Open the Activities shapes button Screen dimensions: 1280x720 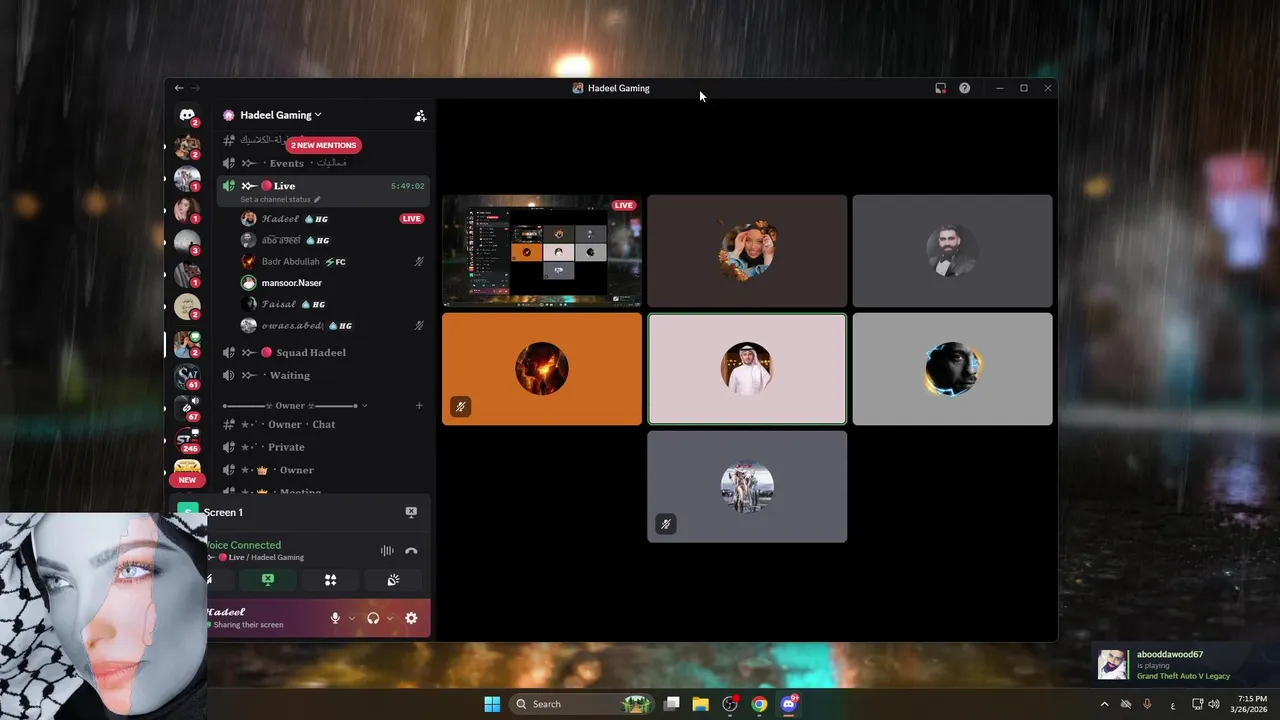pos(330,580)
